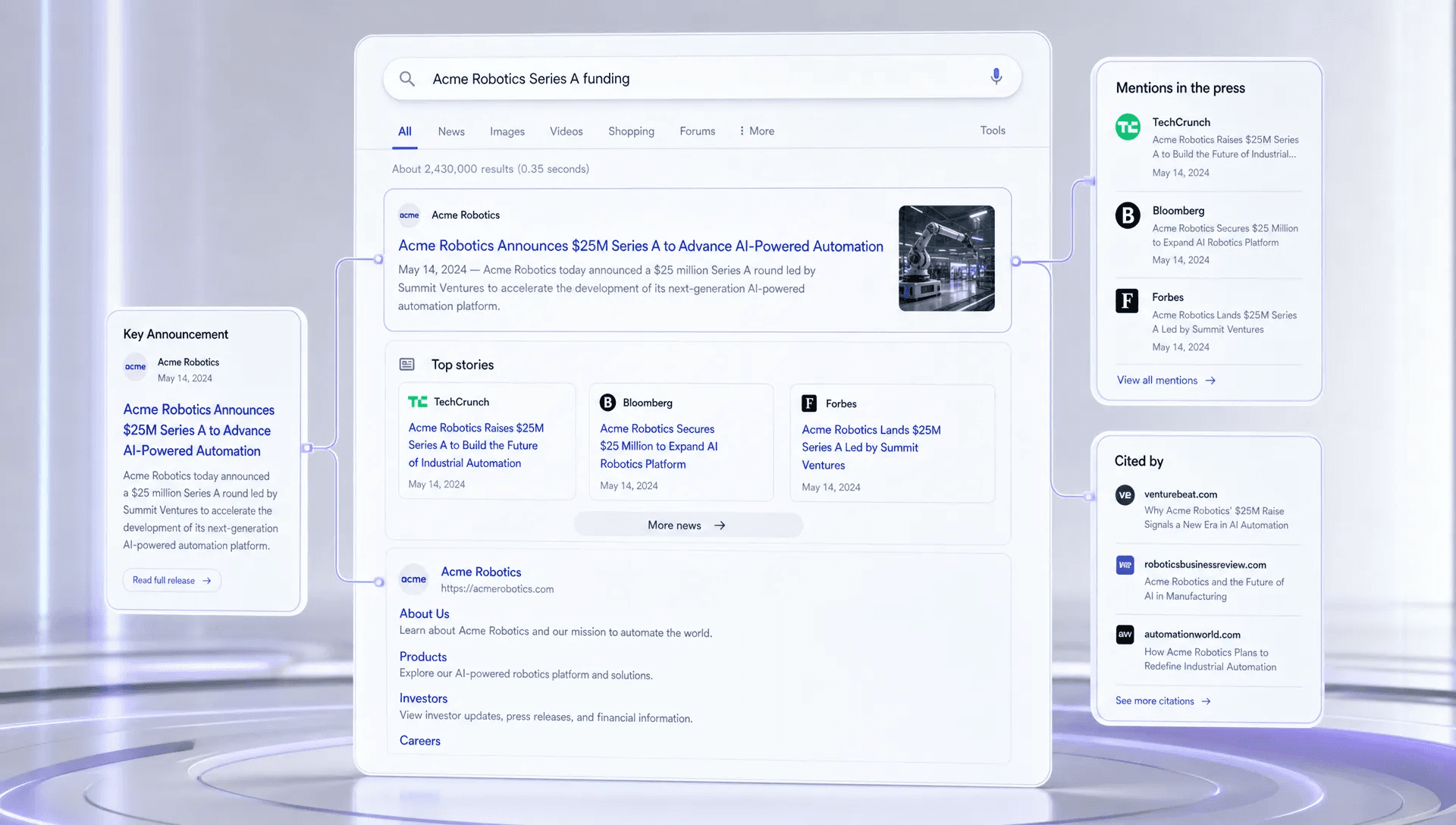The width and height of the screenshot is (1456, 825).
Task: Switch to the Images tab
Action: point(507,132)
